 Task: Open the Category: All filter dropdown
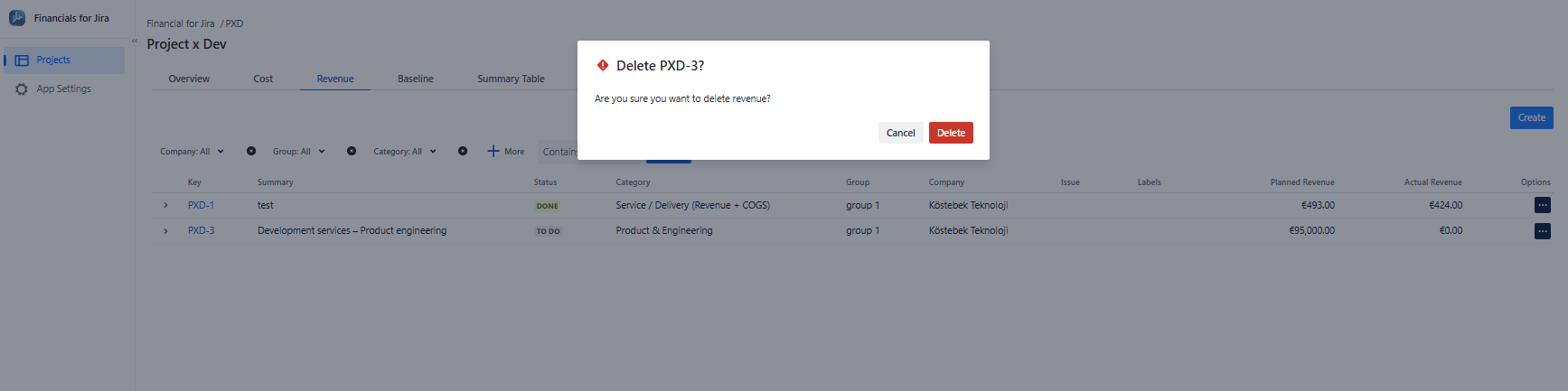click(404, 152)
